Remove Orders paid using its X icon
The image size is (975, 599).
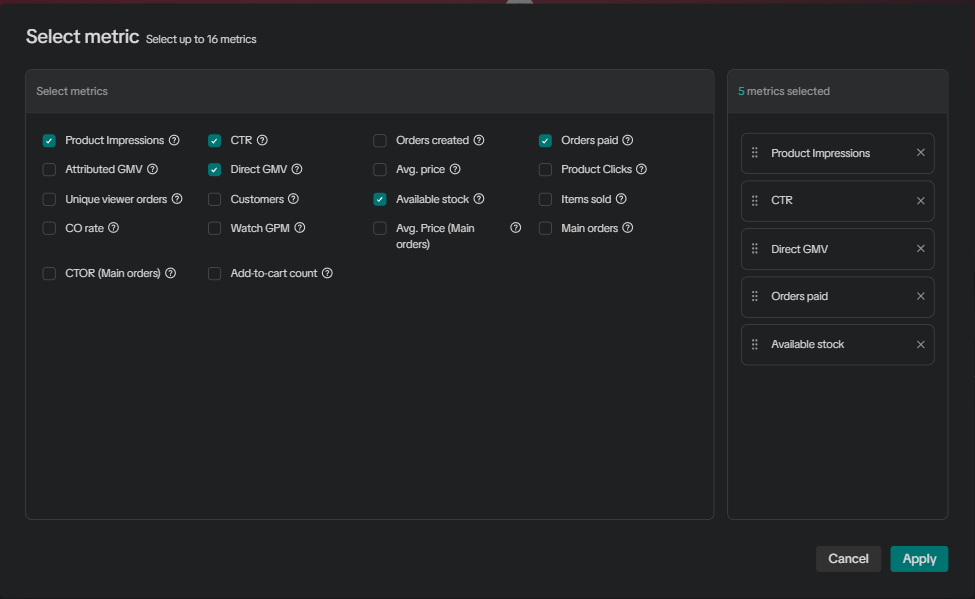pos(921,297)
